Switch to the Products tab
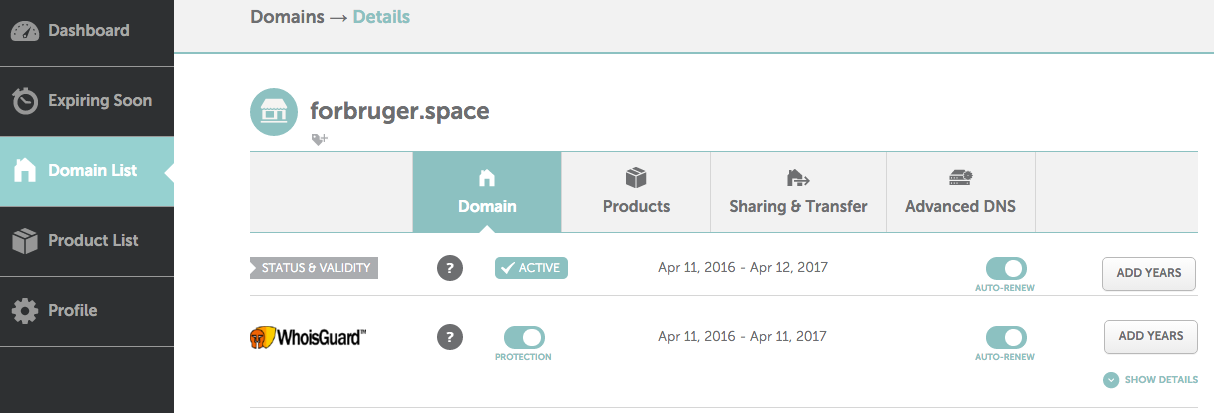The image size is (1214, 413). click(636, 192)
